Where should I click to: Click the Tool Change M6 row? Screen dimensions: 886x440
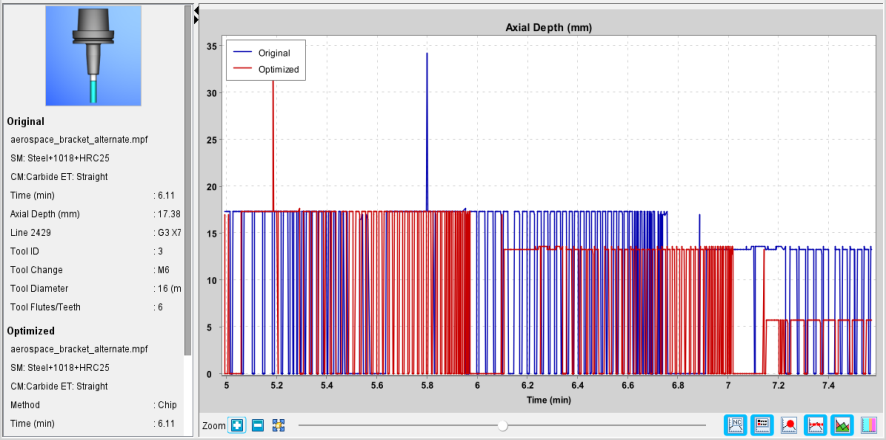[x=95, y=270]
